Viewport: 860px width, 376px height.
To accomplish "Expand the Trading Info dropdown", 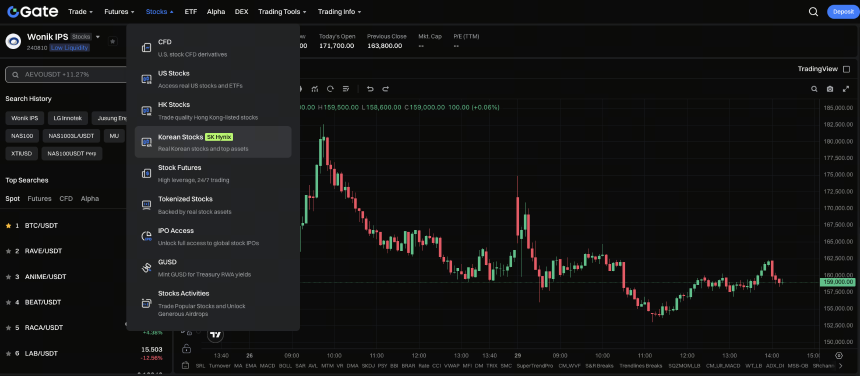I will pyautogui.click(x=340, y=12).
